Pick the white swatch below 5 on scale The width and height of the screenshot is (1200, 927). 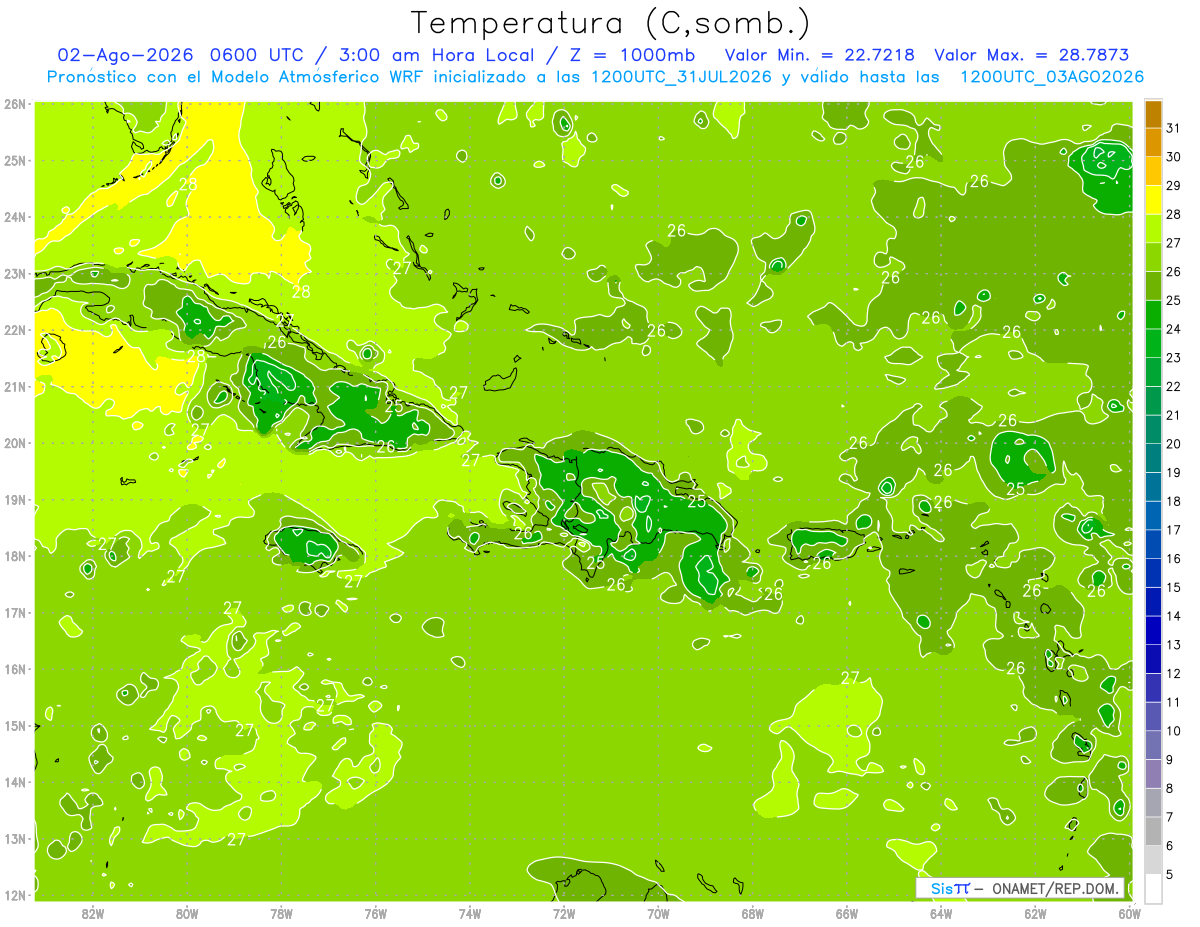[1153, 888]
